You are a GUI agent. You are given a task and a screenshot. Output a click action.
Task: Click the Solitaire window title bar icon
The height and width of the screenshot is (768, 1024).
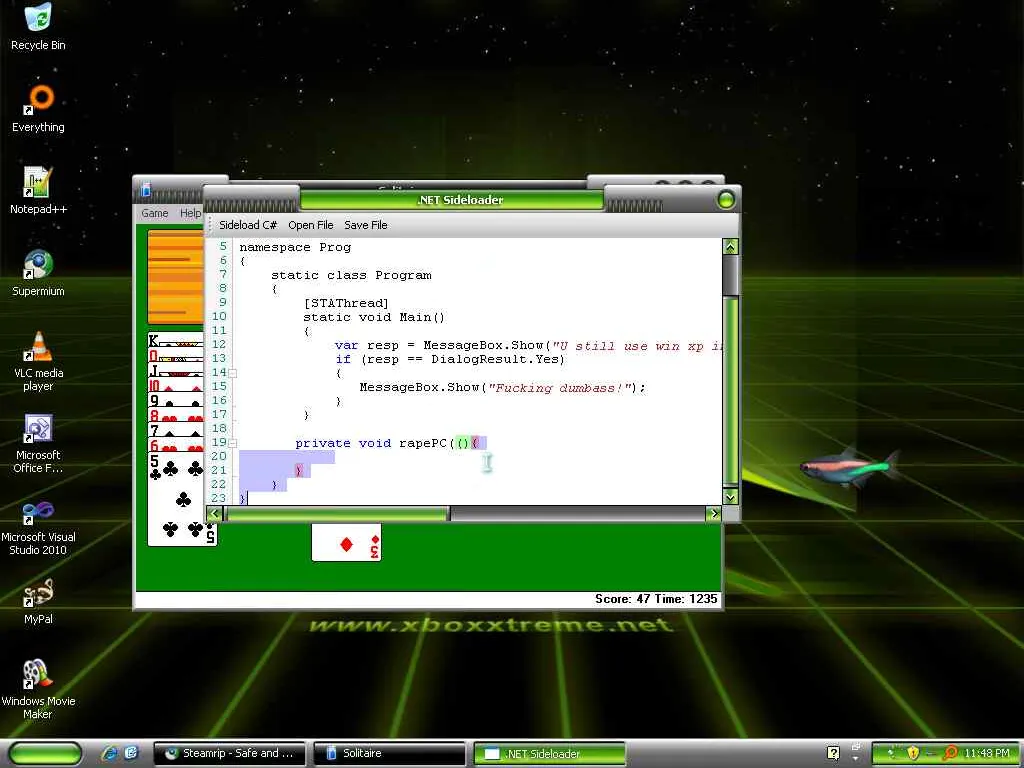(146, 189)
